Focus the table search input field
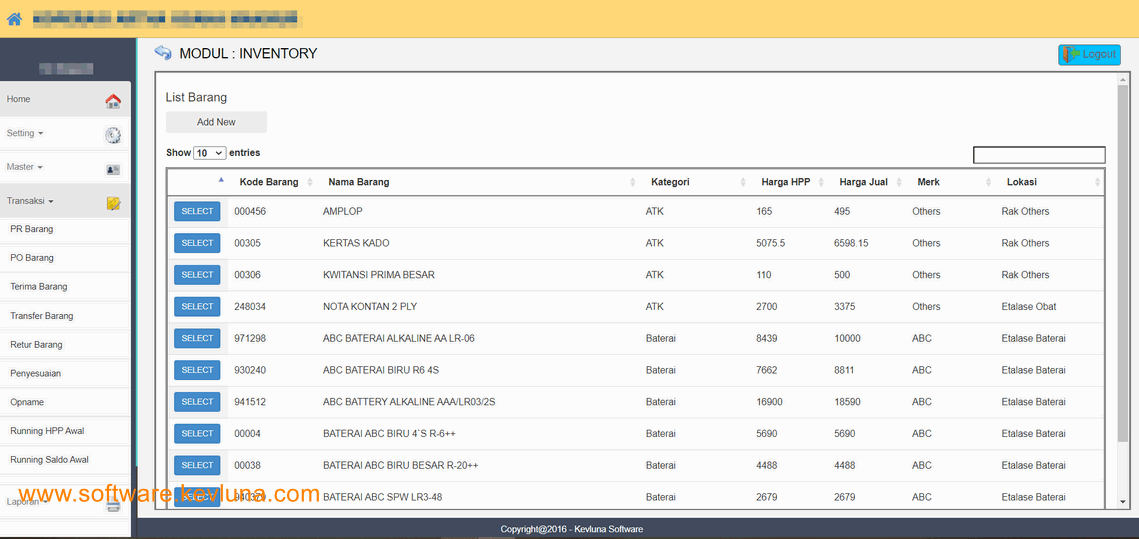The height and width of the screenshot is (539, 1139). (1039, 155)
